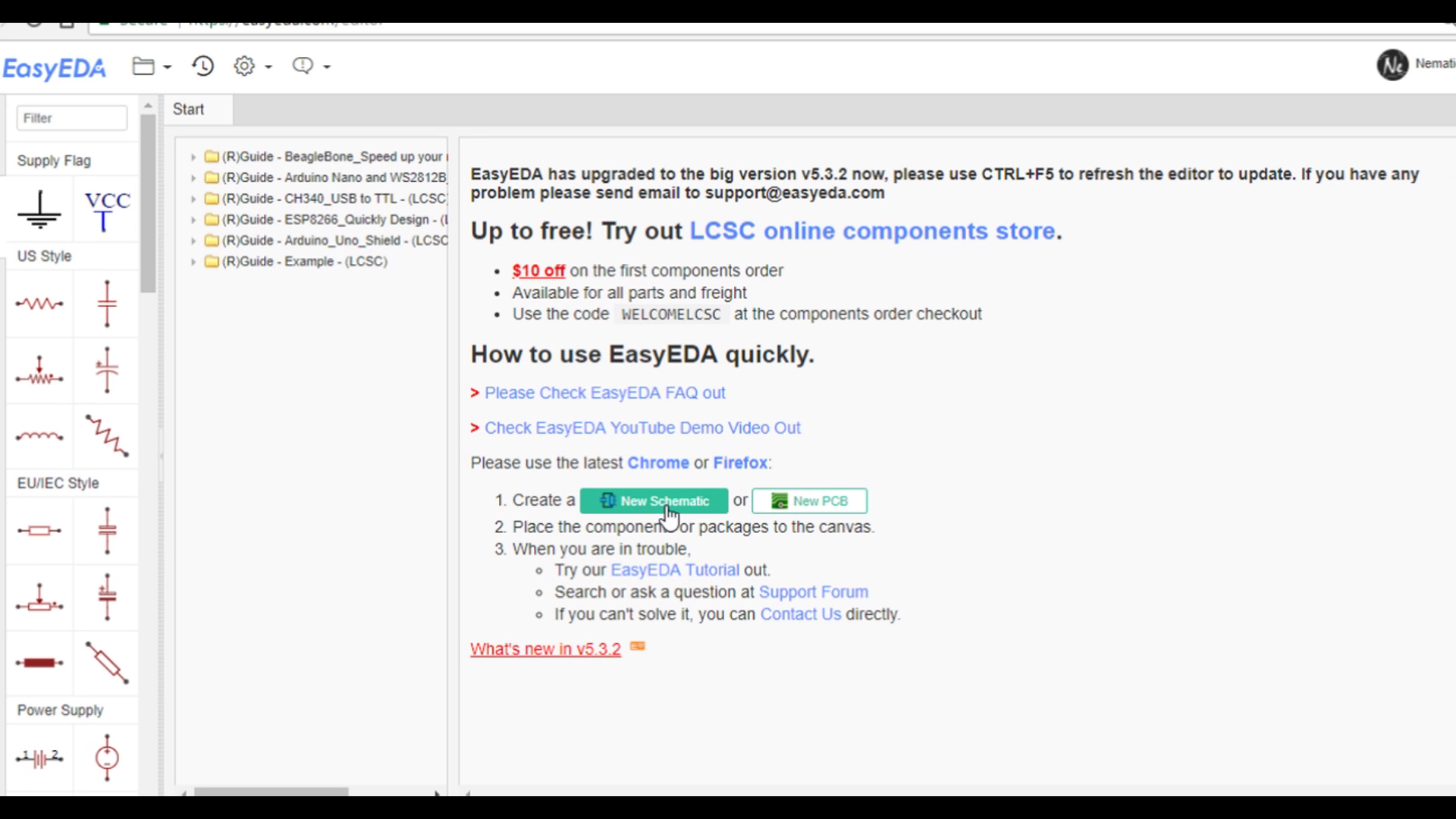Open the history clock icon
Image resolution: width=1456 pixels, height=819 pixels.
coord(202,66)
